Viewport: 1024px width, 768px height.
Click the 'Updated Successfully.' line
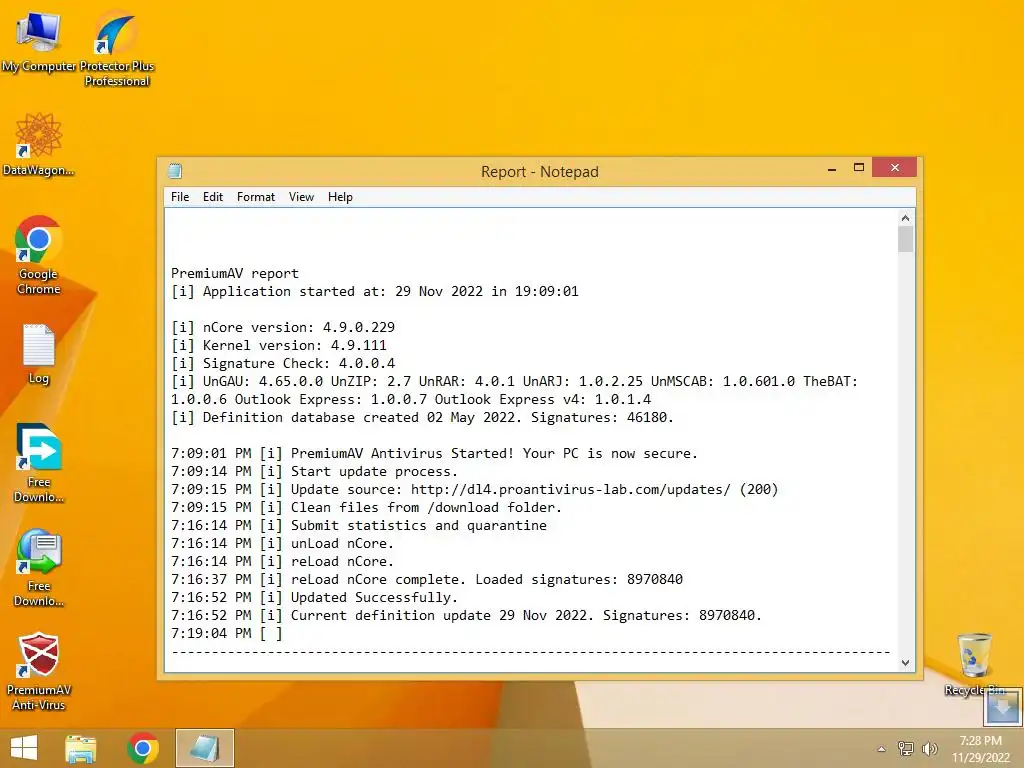[x=314, y=598]
